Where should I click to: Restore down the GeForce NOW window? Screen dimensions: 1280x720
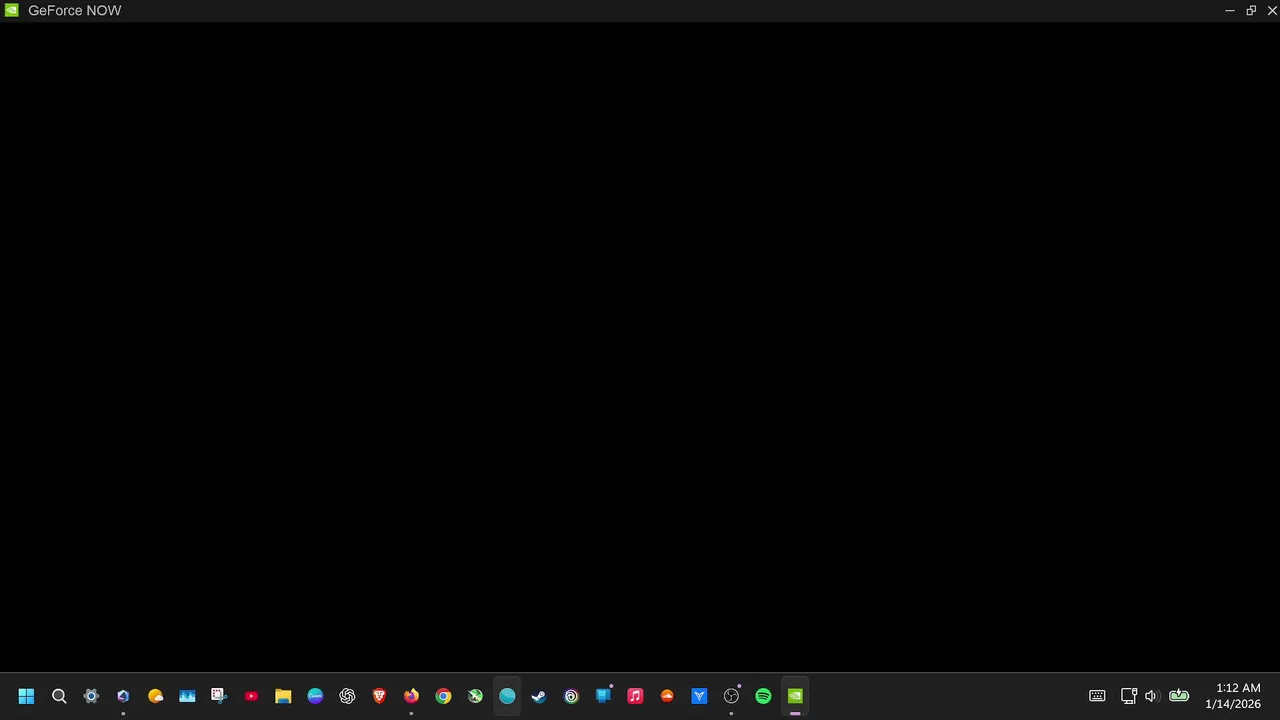[1251, 10]
